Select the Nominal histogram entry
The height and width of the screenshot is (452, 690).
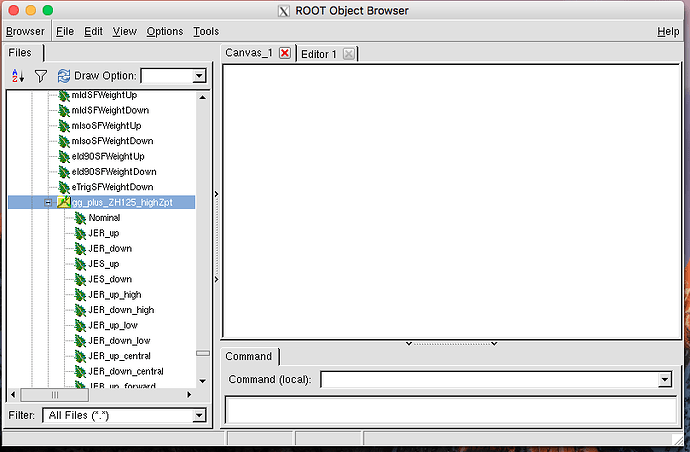[x=104, y=217]
